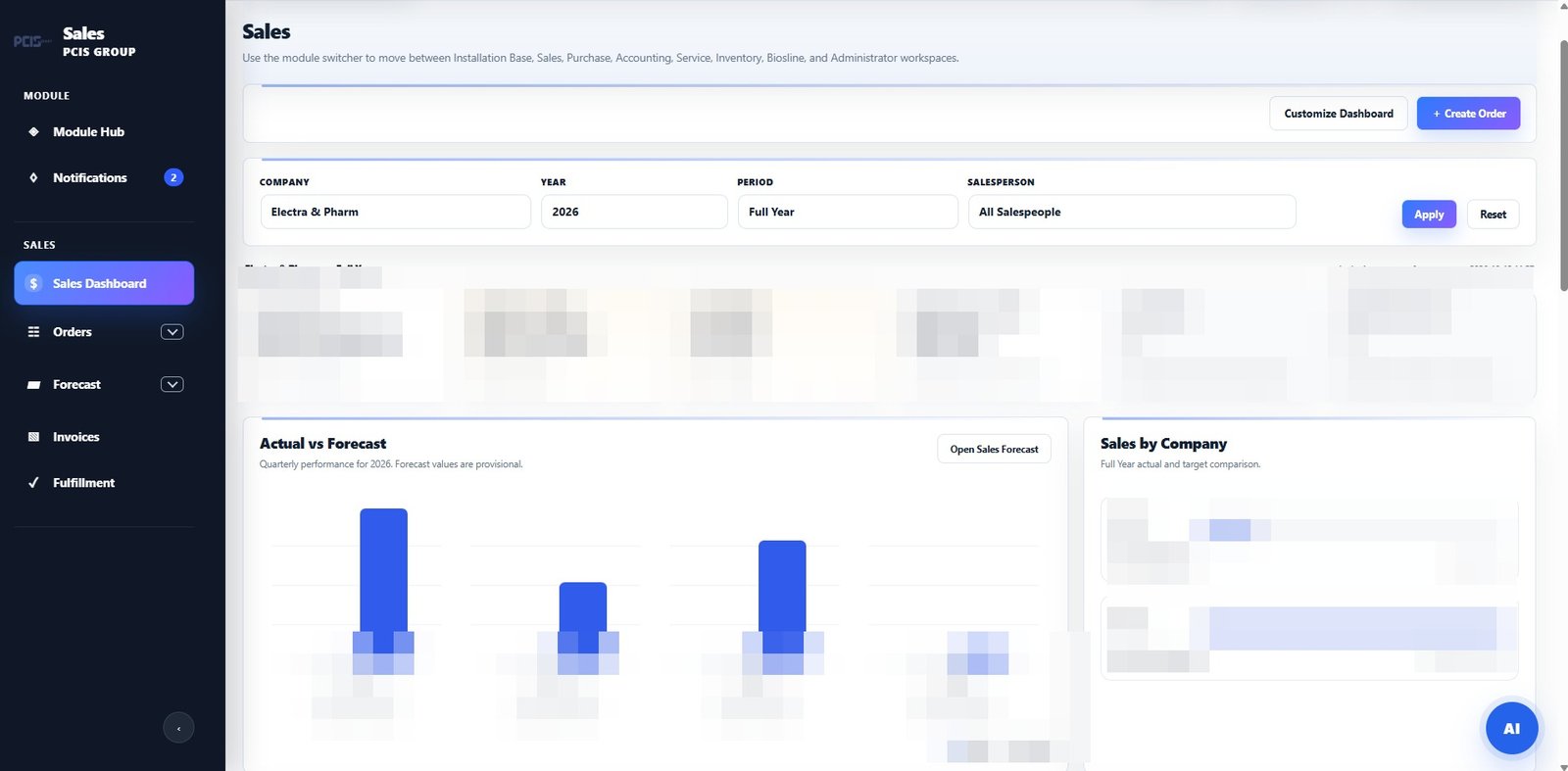Collapse the sidebar with the round arrow button
Viewport: 1568px width, 771px height.
coord(178,728)
